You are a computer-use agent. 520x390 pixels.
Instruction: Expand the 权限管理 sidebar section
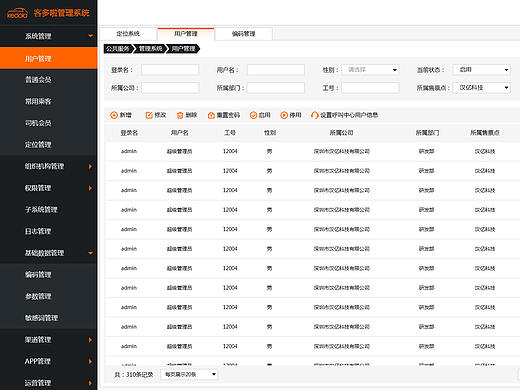pos(90,188)
